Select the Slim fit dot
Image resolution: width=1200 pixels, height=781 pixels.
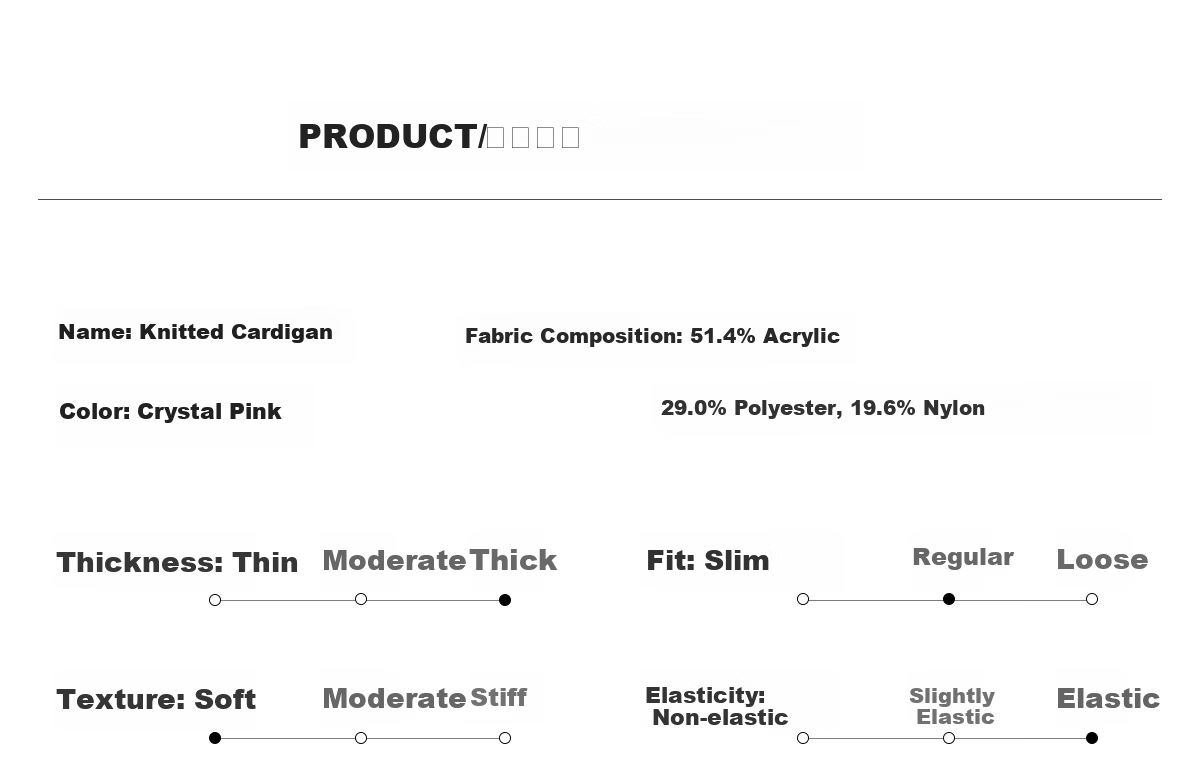(x=803, y=599)
